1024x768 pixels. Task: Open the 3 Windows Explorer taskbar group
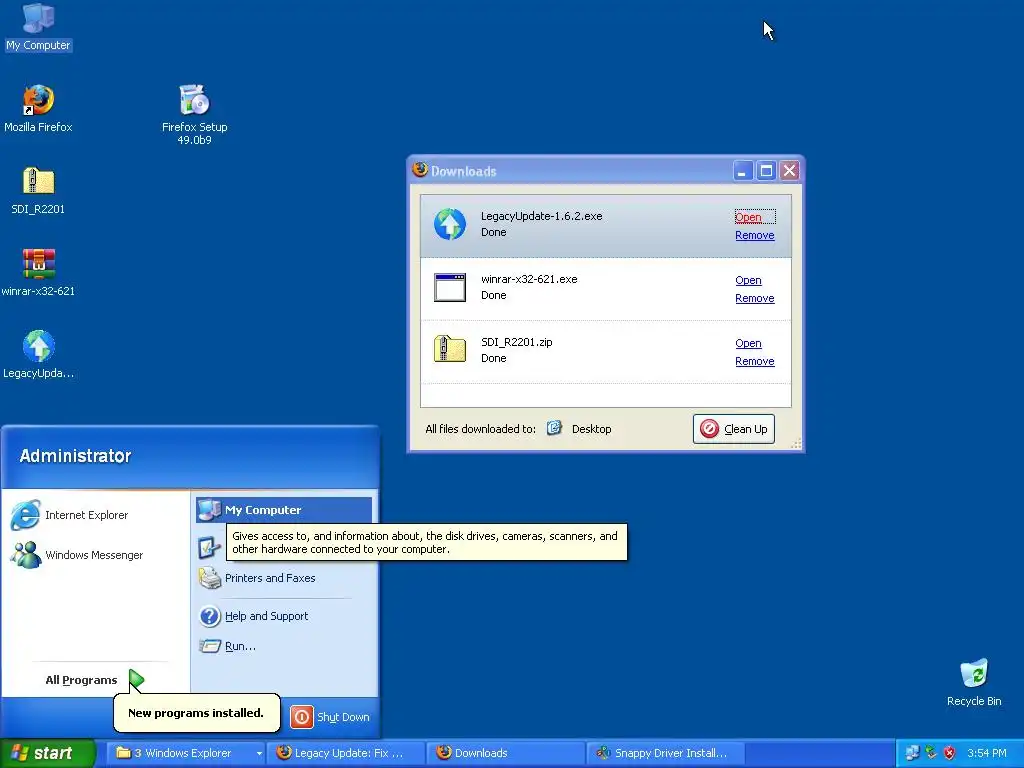click(185, 753)
